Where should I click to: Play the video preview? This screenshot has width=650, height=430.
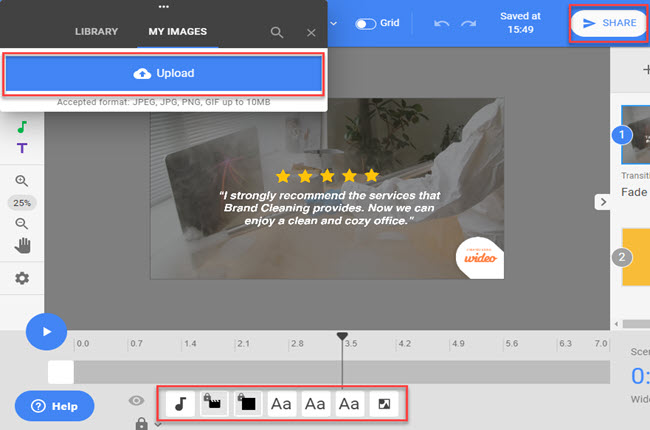[x=46, y=332]
